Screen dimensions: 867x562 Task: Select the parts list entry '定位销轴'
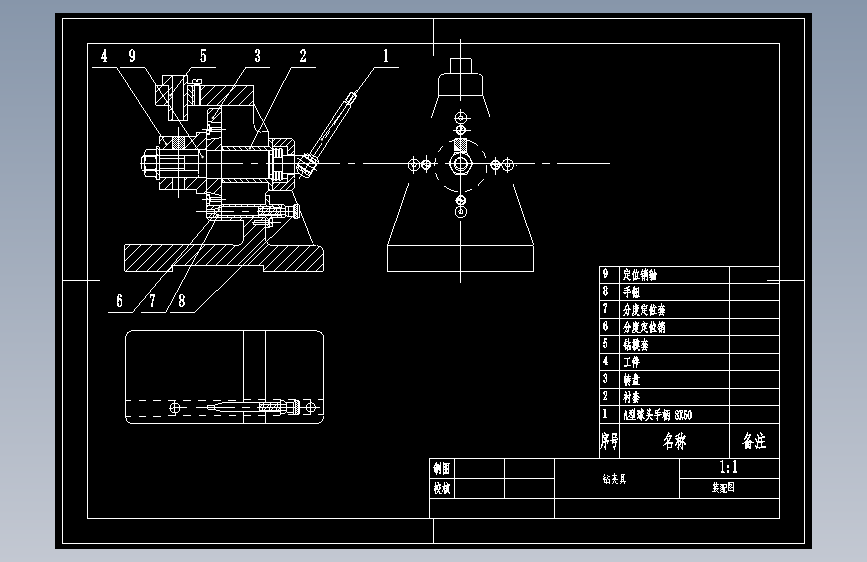(640, 274)
